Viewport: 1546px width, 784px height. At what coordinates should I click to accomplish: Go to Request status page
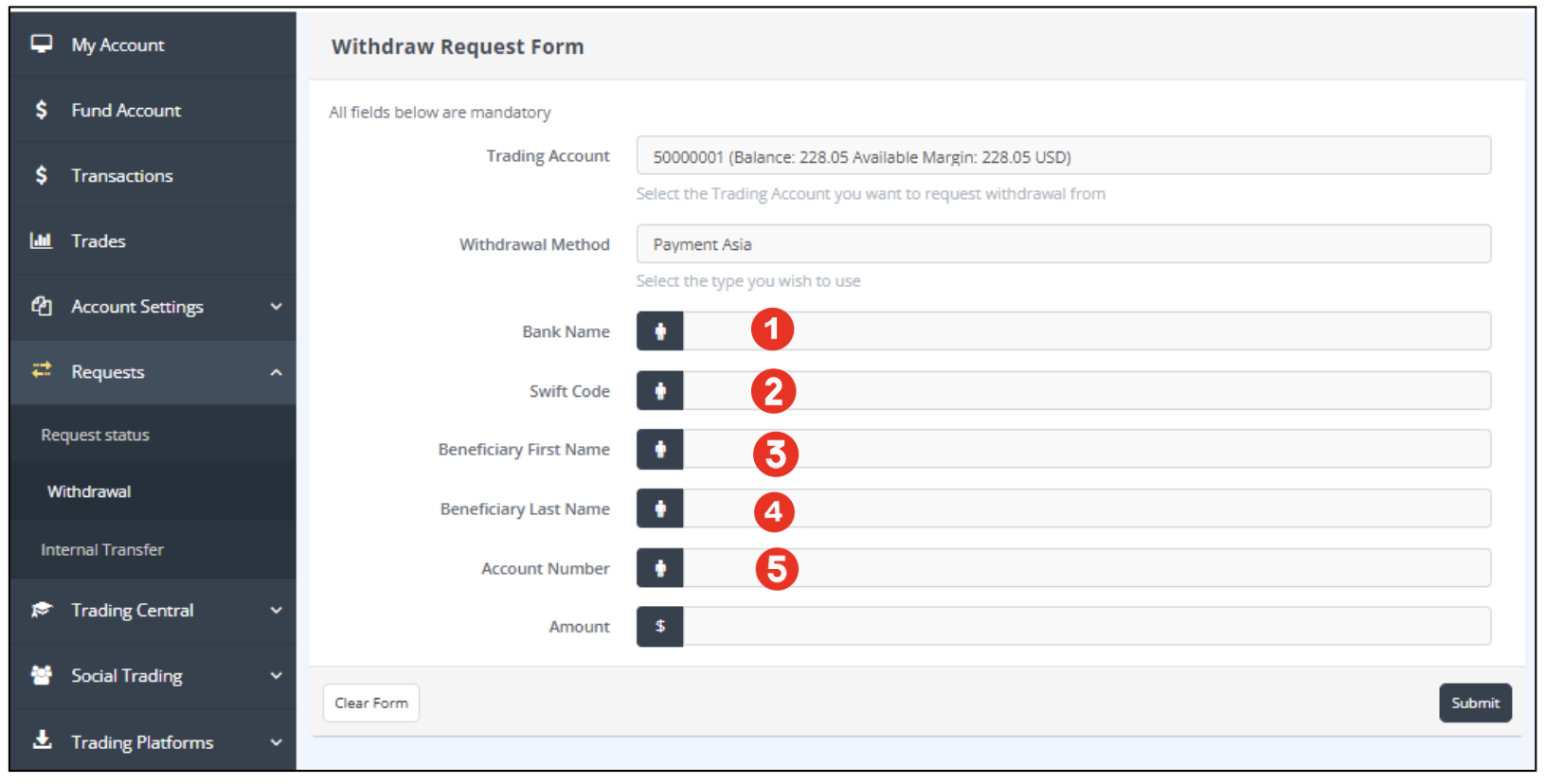pos(95,436)
